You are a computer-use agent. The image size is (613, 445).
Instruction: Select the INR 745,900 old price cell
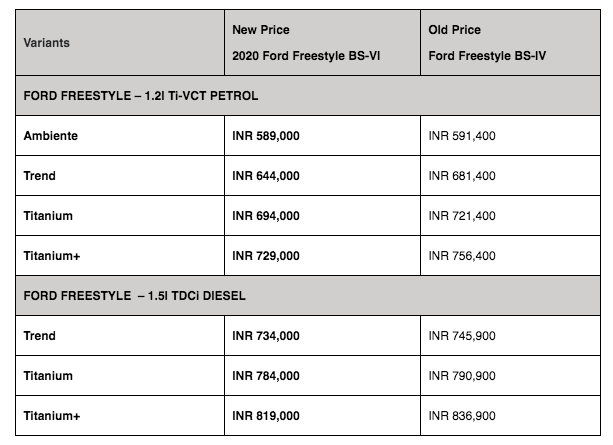pyautogui.click(x=461, y=336)
